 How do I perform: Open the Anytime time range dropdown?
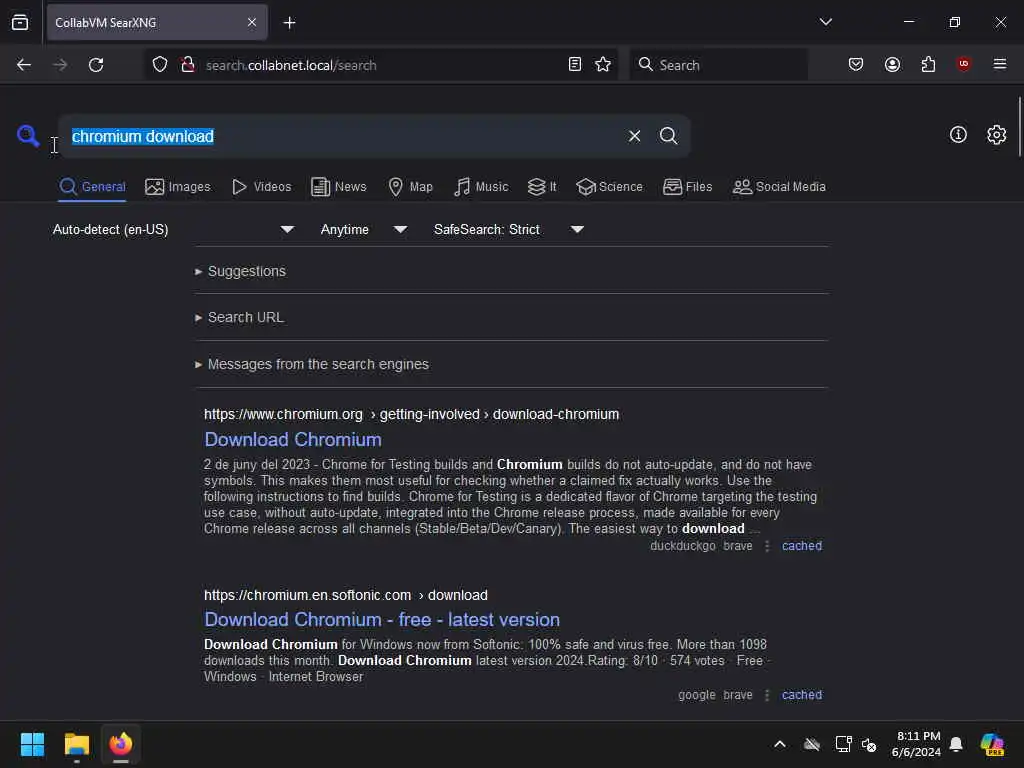(x=364, y=230)
